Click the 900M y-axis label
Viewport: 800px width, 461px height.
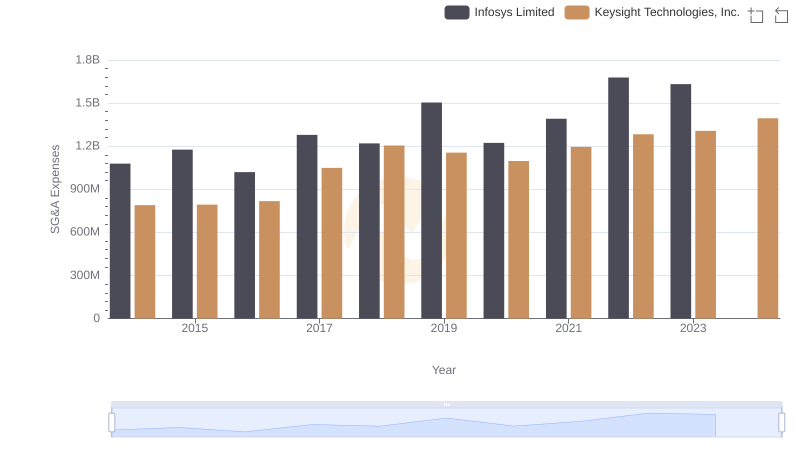(85, 189)
